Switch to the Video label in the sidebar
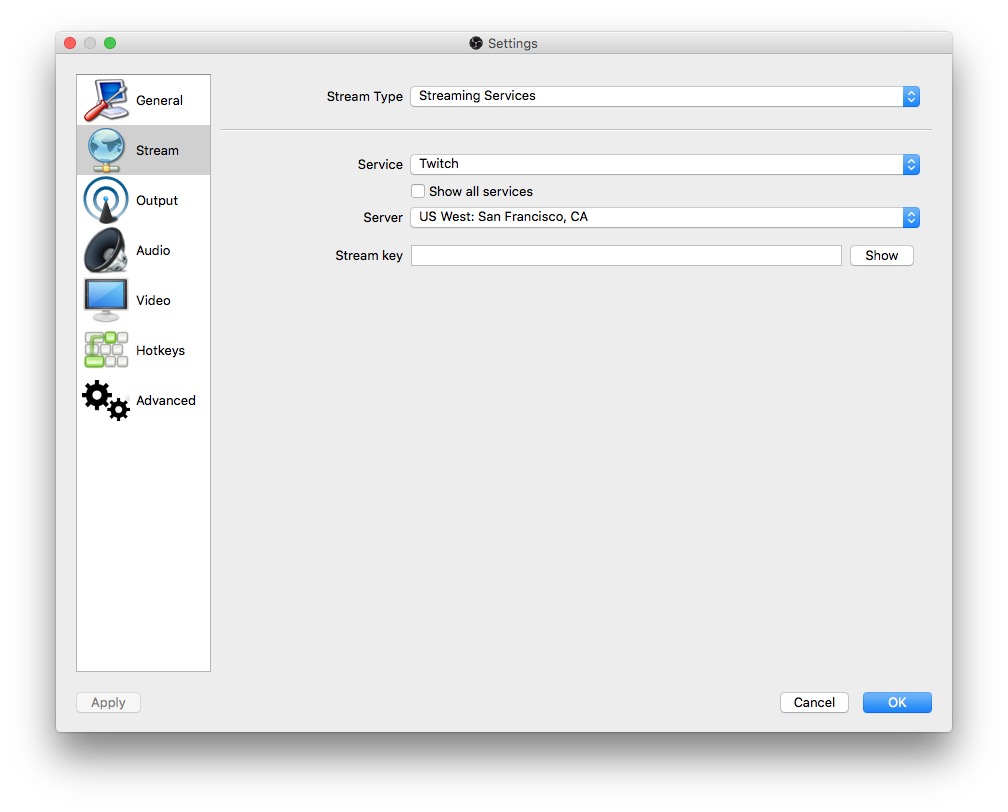1008x812 pixels. point(153,300)
